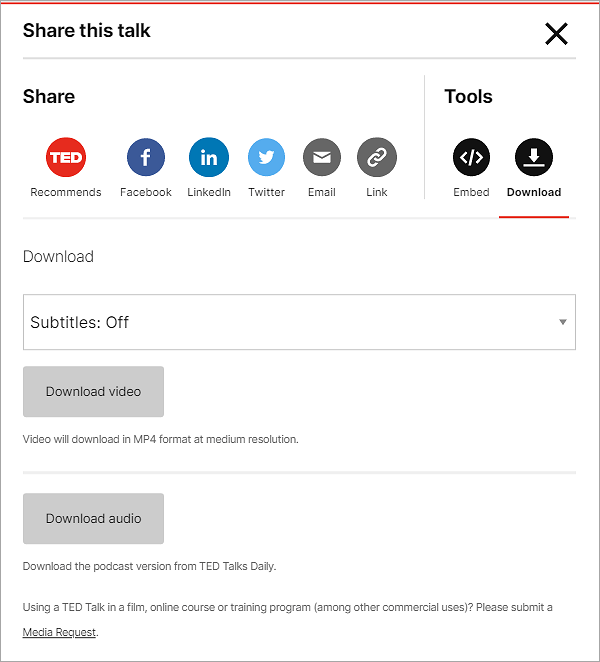
Task: Follow the Media Request link
Action: (60, 632)
